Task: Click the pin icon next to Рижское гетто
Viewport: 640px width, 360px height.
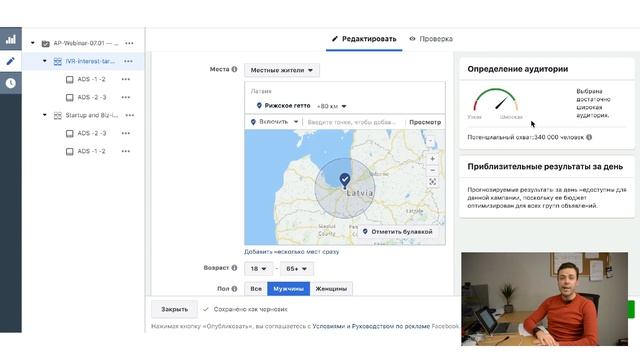Action: point(259,105)
